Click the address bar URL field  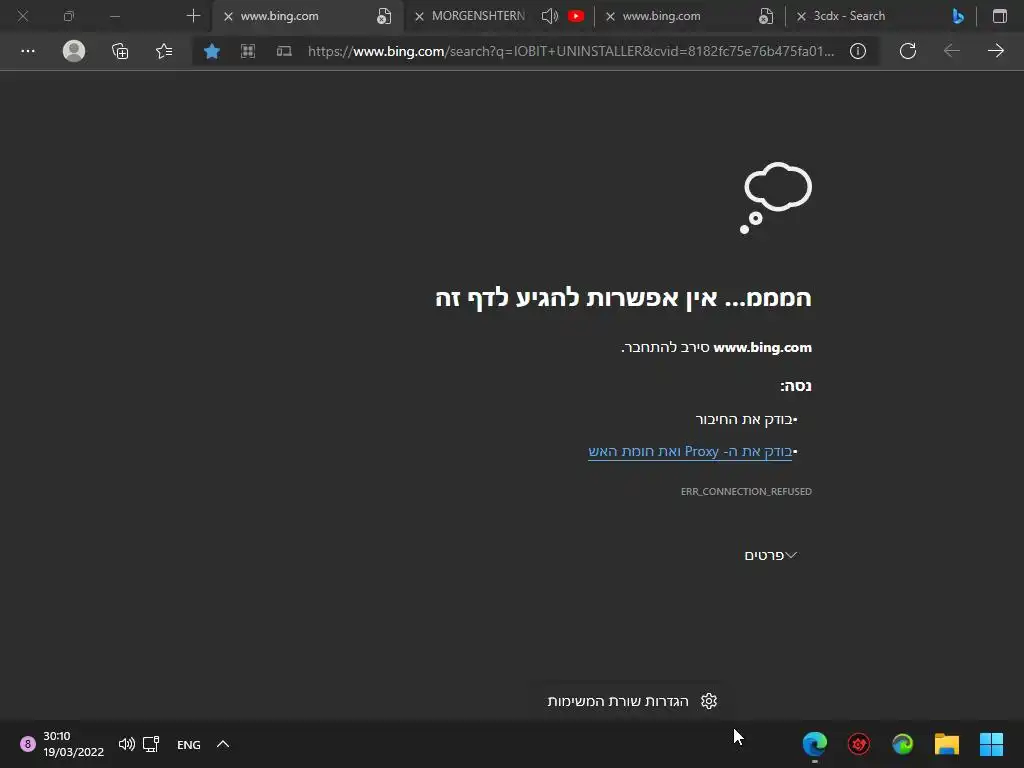click(571, 51)
